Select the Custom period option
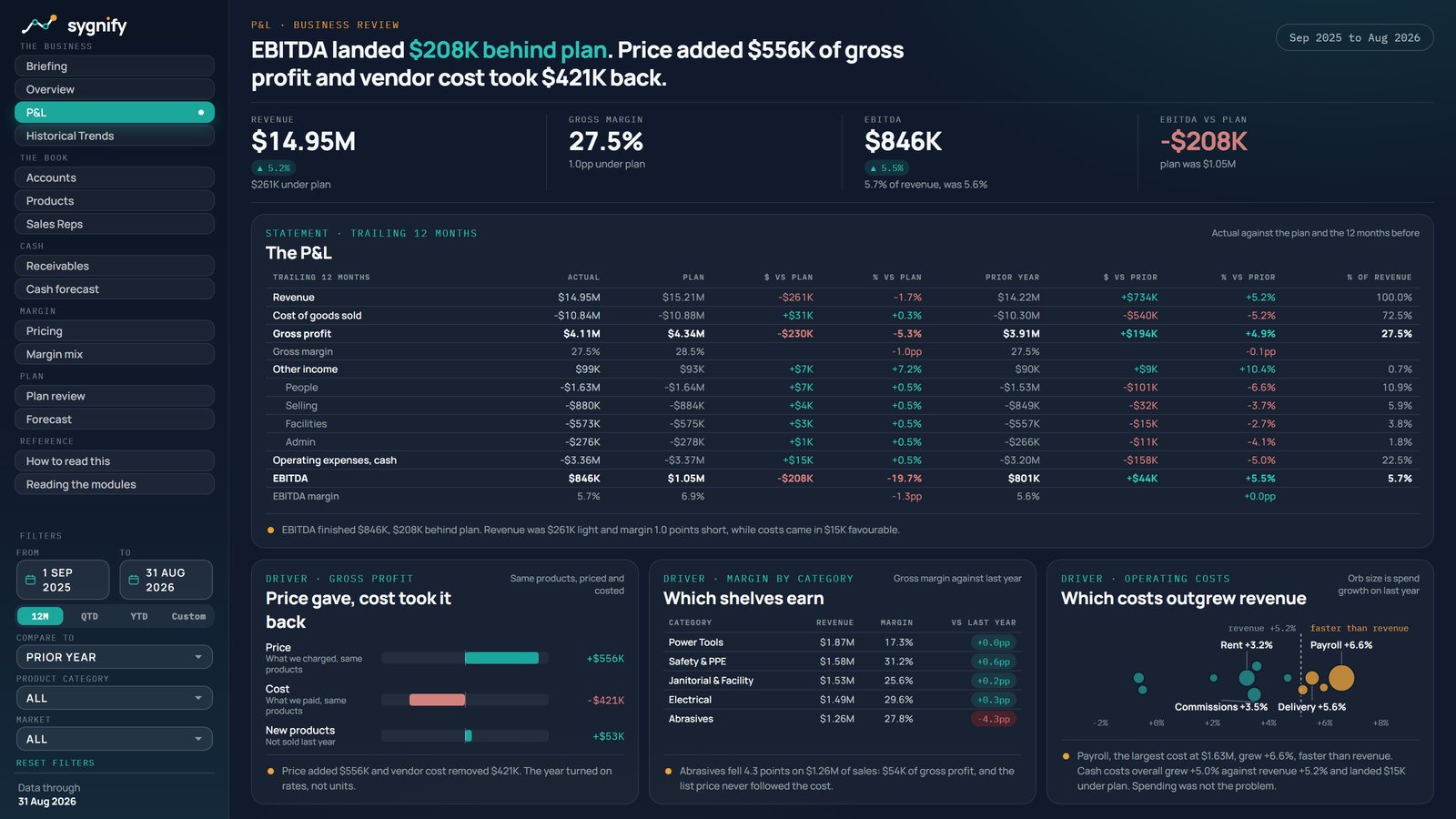 coord(188,616)
